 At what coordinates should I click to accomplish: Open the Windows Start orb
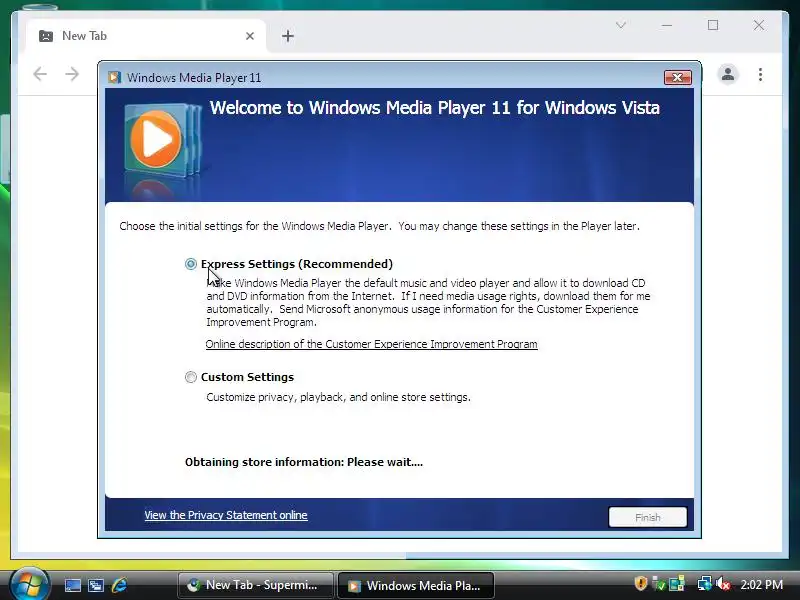pyautogui.click(x=30, y=584)
